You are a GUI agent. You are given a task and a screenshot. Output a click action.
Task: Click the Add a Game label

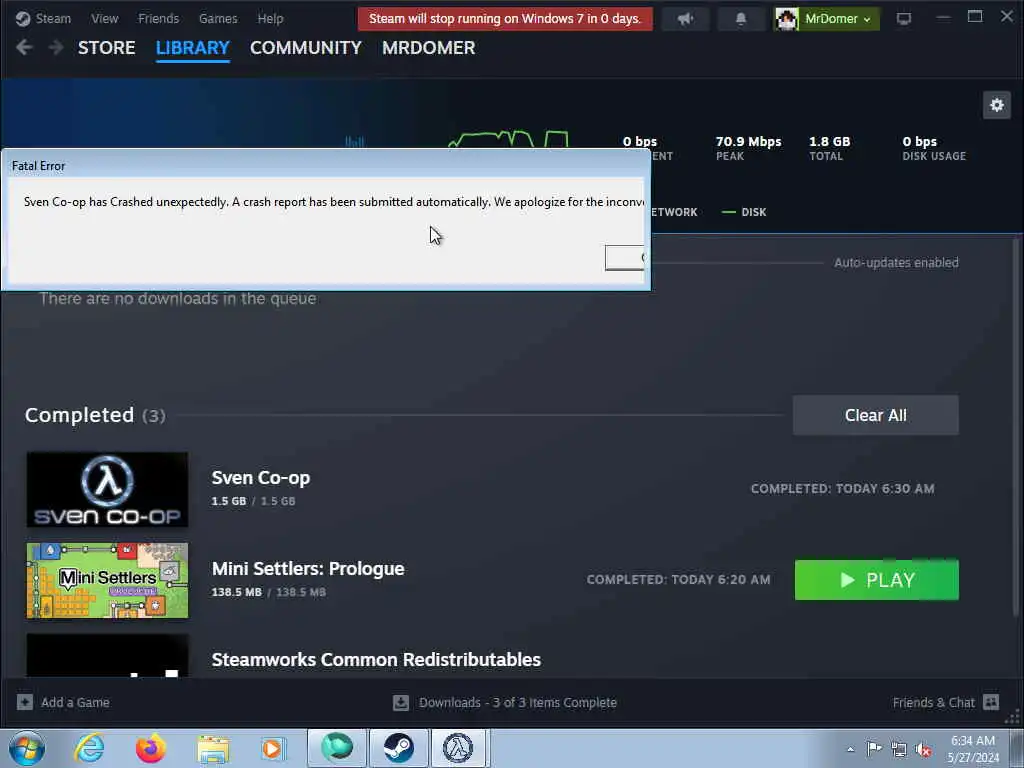tap(75, 703)
